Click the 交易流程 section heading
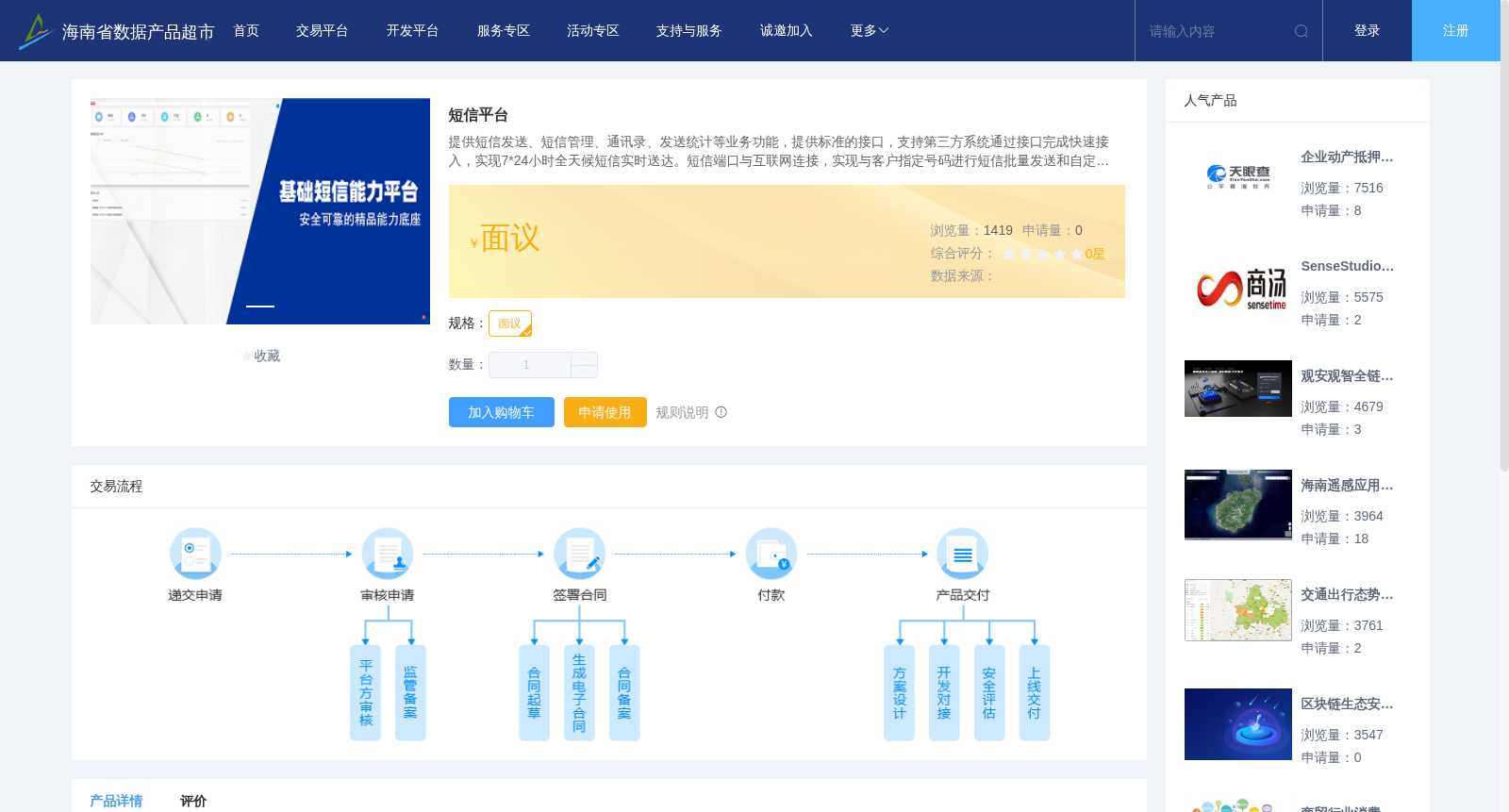 (x=116, y=487)
